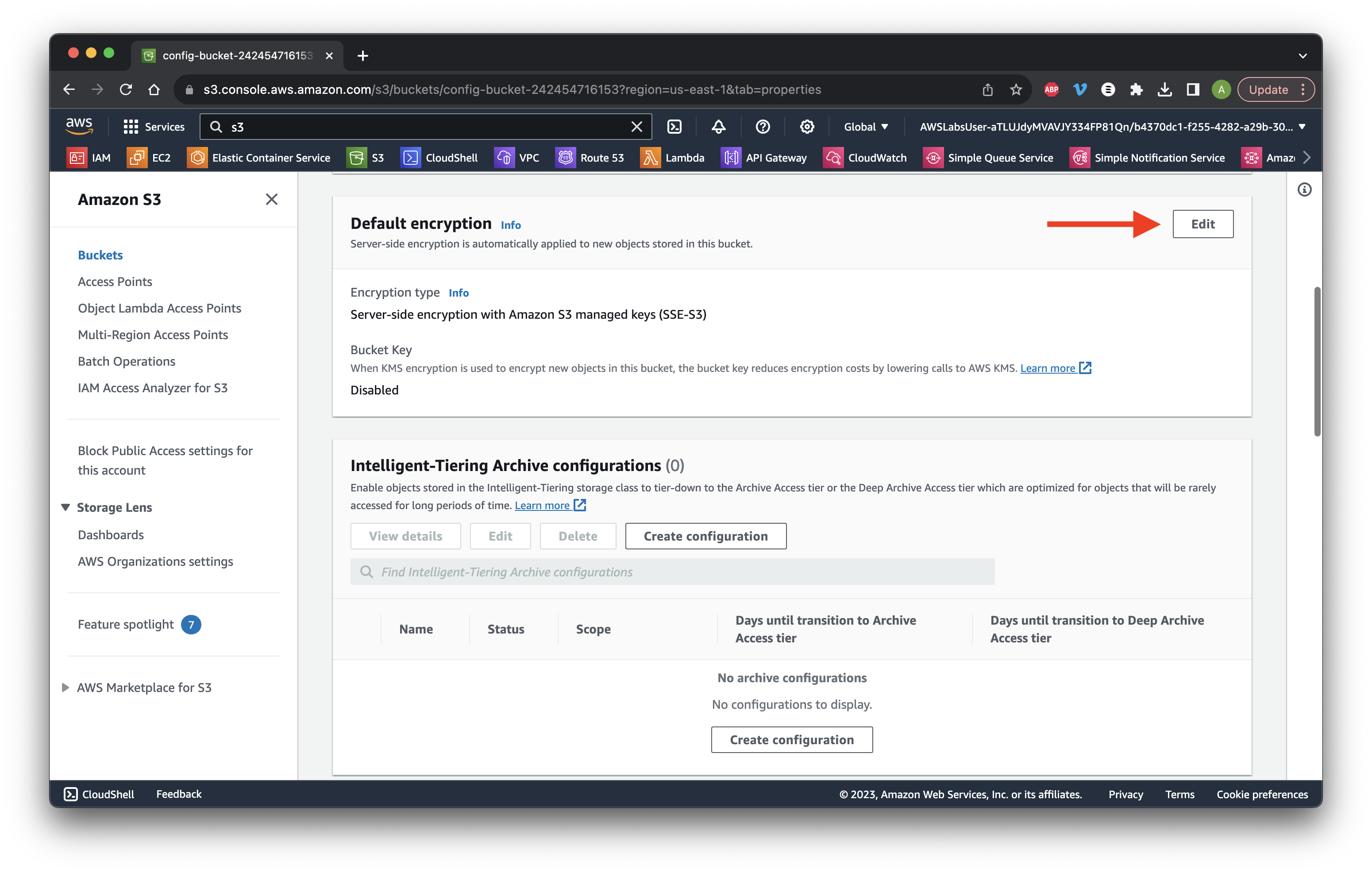Open the notifications bell
The height and width of the screenshot is (873, 1372).
coord(718,127)
